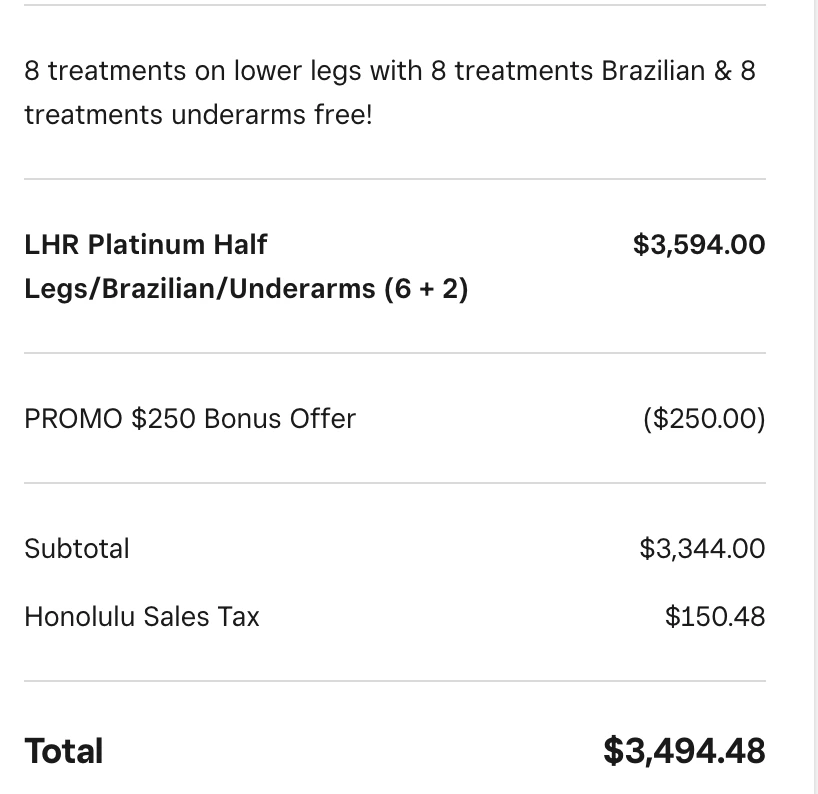
Task: Click the $3,594.00 item price
Action: tap(699, 245)
